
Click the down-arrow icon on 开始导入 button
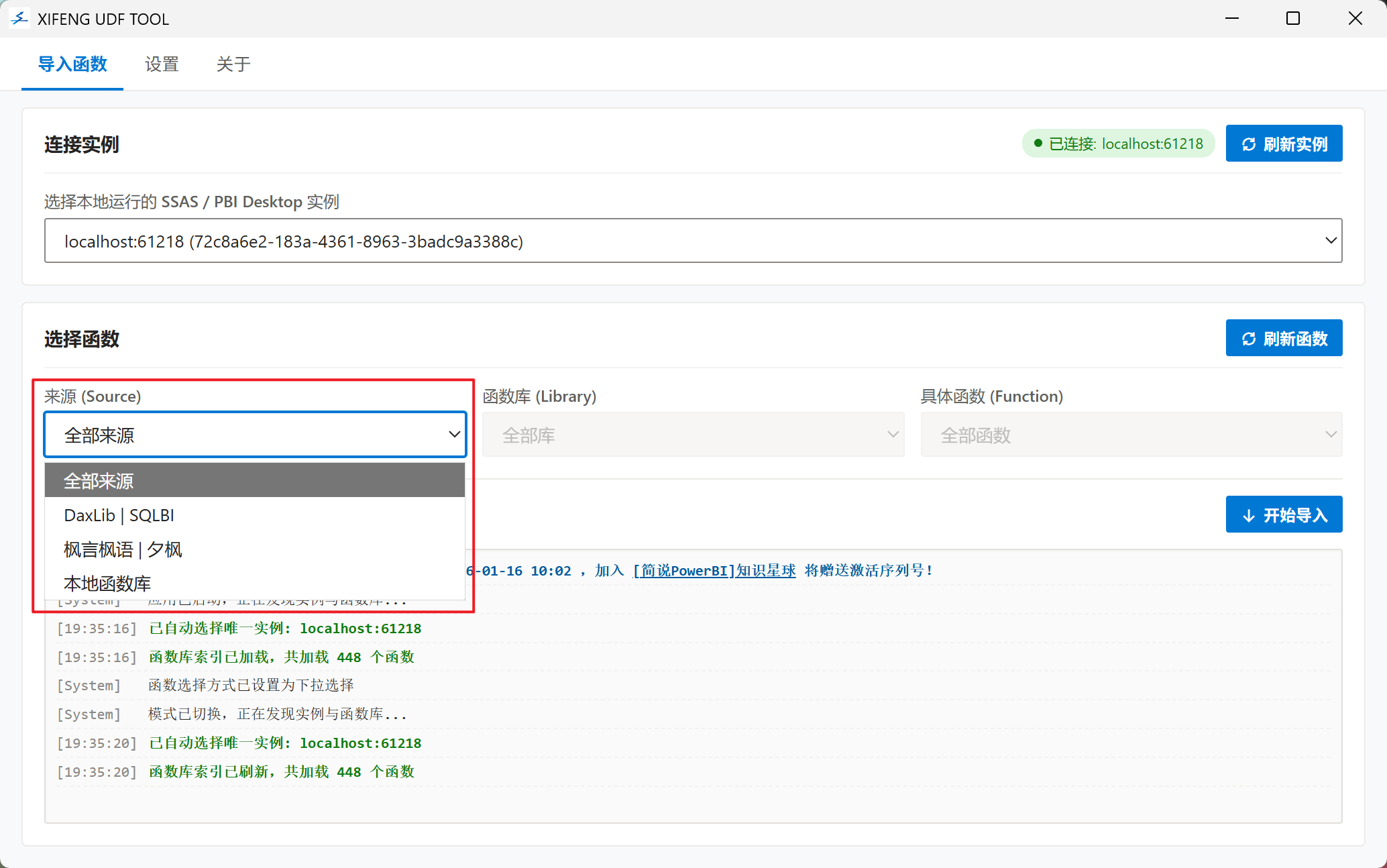1248,515
